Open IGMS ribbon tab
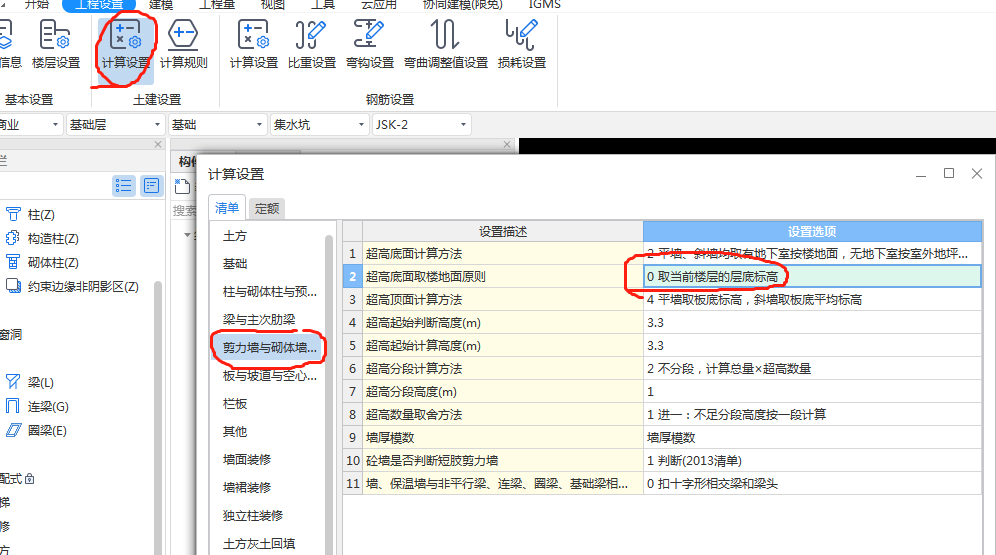This screenshot has width=996, height=555. tap(544, 5)
